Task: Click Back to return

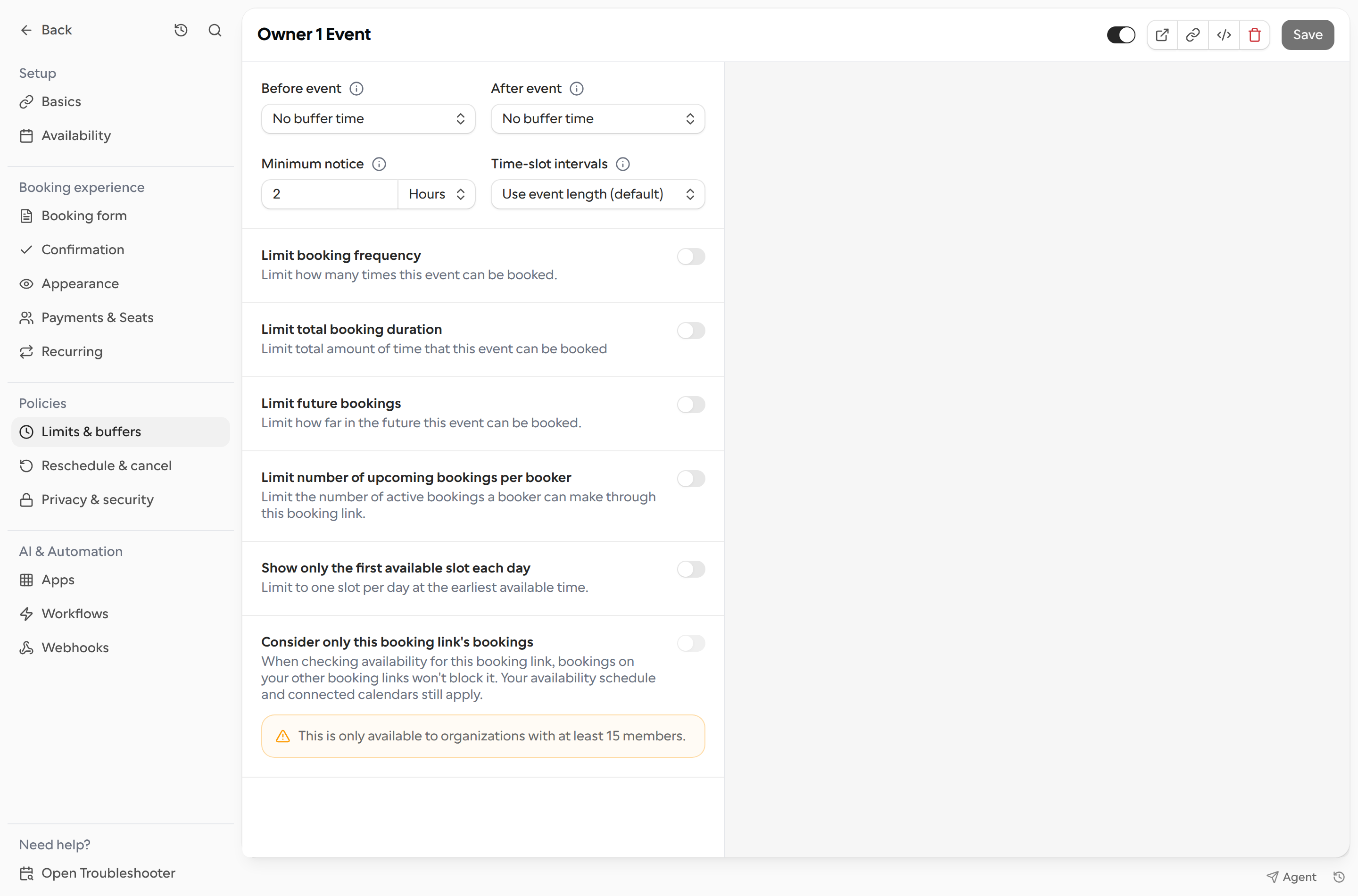Action: (x=46, y=30)
